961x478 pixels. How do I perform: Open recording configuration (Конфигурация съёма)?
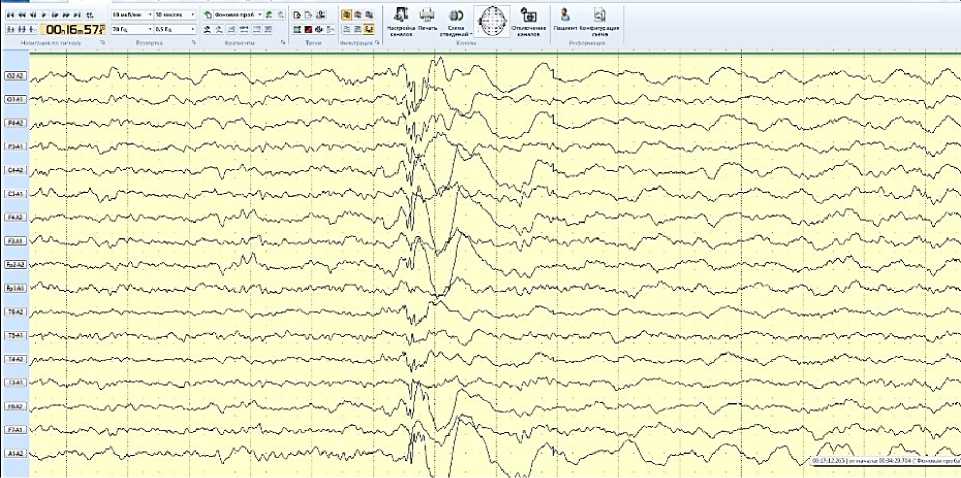click(x=598, y=18)
